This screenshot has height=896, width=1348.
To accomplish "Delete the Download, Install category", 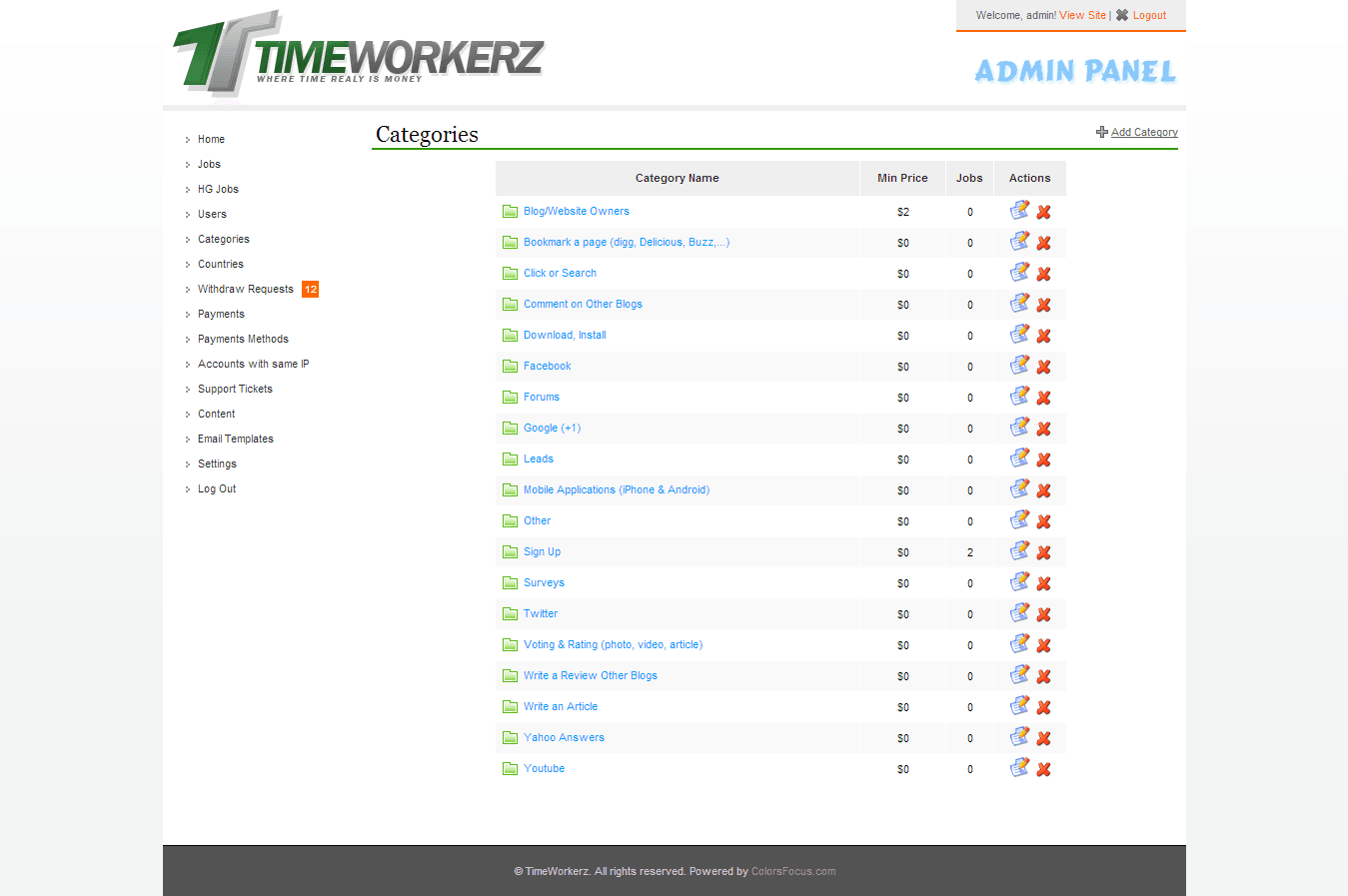I will point(1043,336).
